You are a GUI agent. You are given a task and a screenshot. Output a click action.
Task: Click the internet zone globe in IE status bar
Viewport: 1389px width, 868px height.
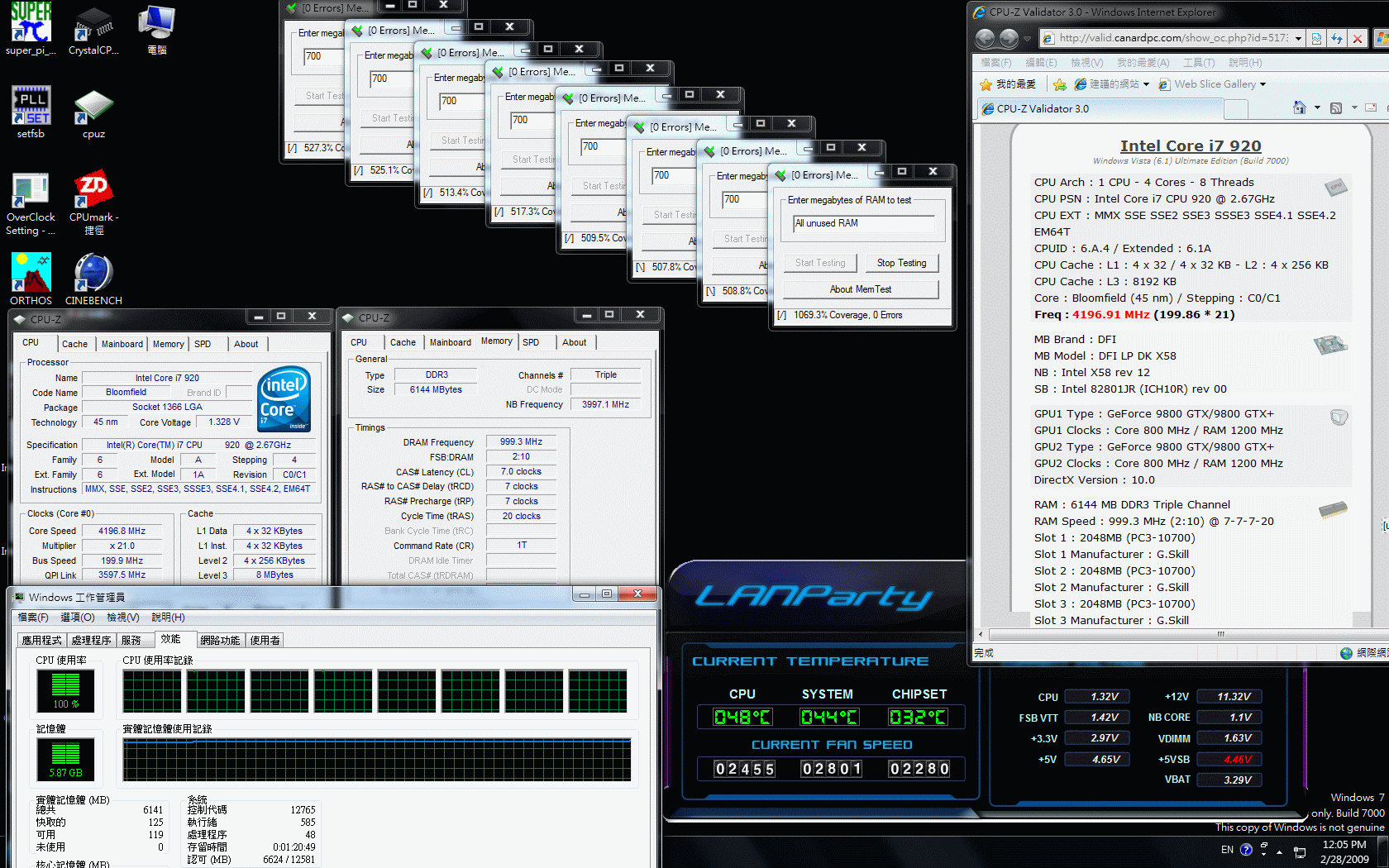(x=1346, y=653)
